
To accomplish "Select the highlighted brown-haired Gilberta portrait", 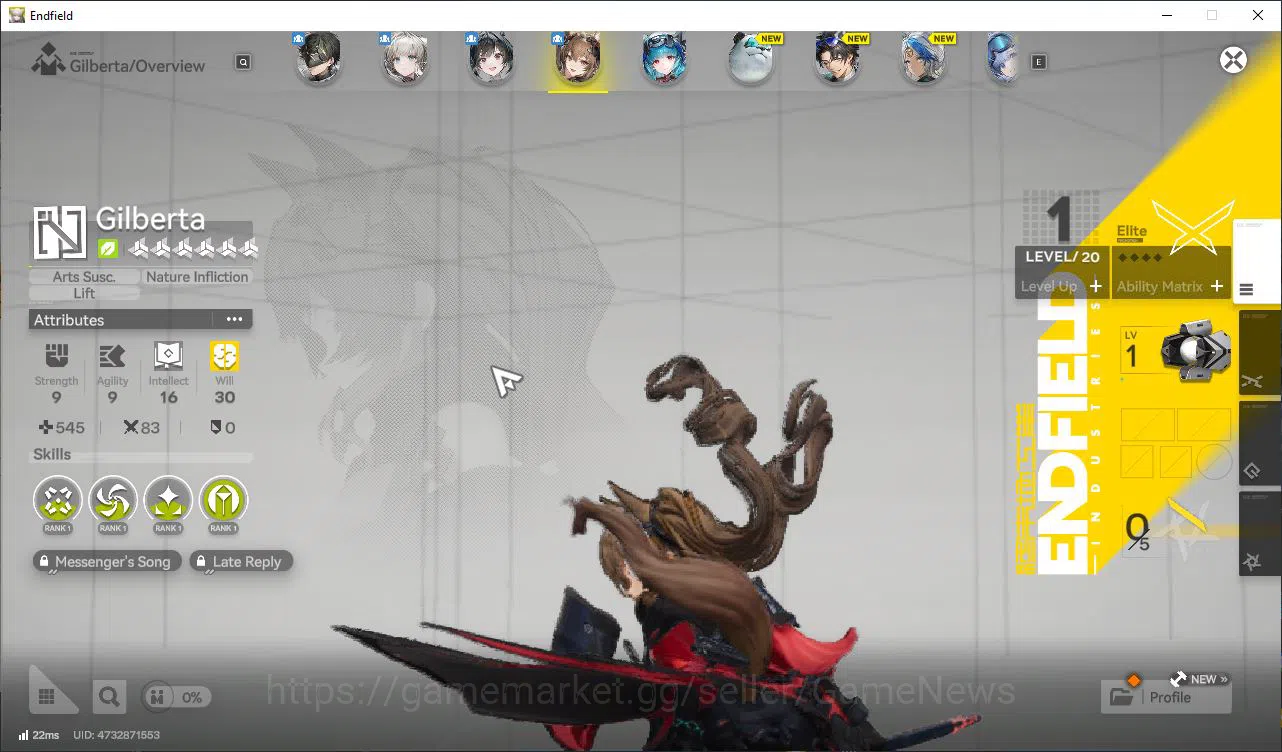I will 578,58.
